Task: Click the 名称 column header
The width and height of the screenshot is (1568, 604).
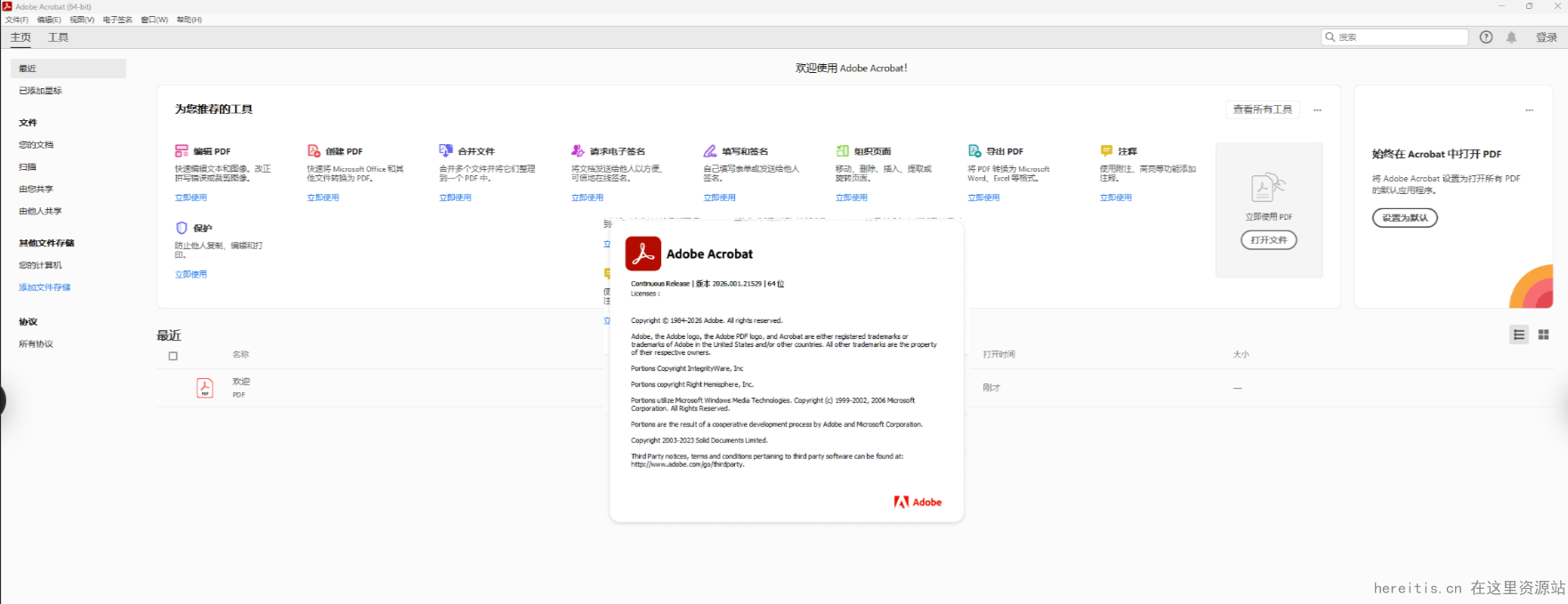Action: point(241,354)
